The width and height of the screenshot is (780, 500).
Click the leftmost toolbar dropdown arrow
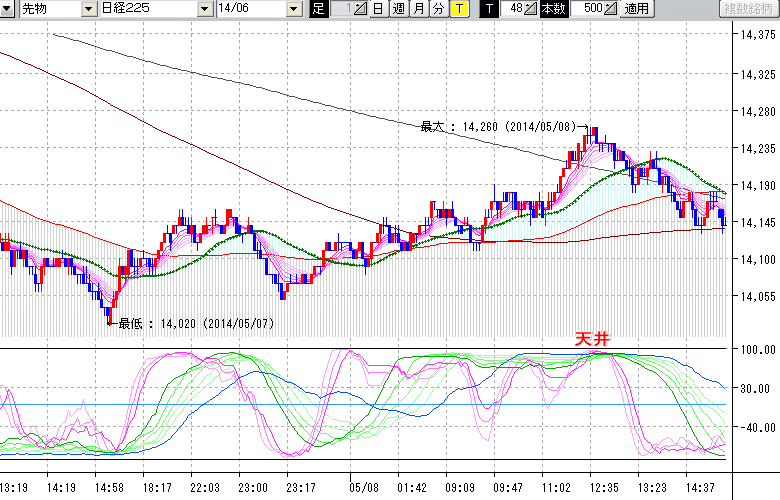(9, 9)
